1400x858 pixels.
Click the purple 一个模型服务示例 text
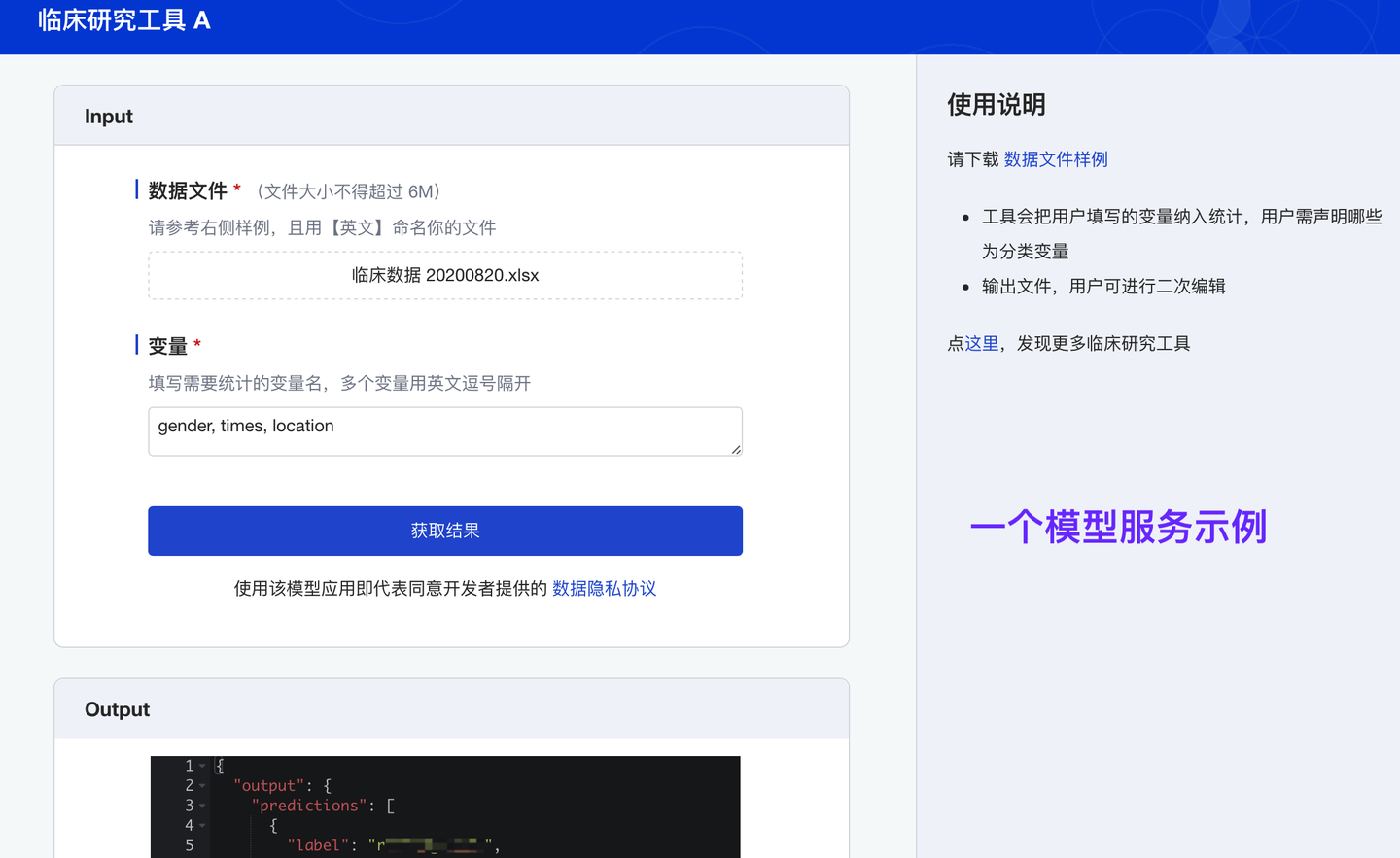(x=1118, y=528)
